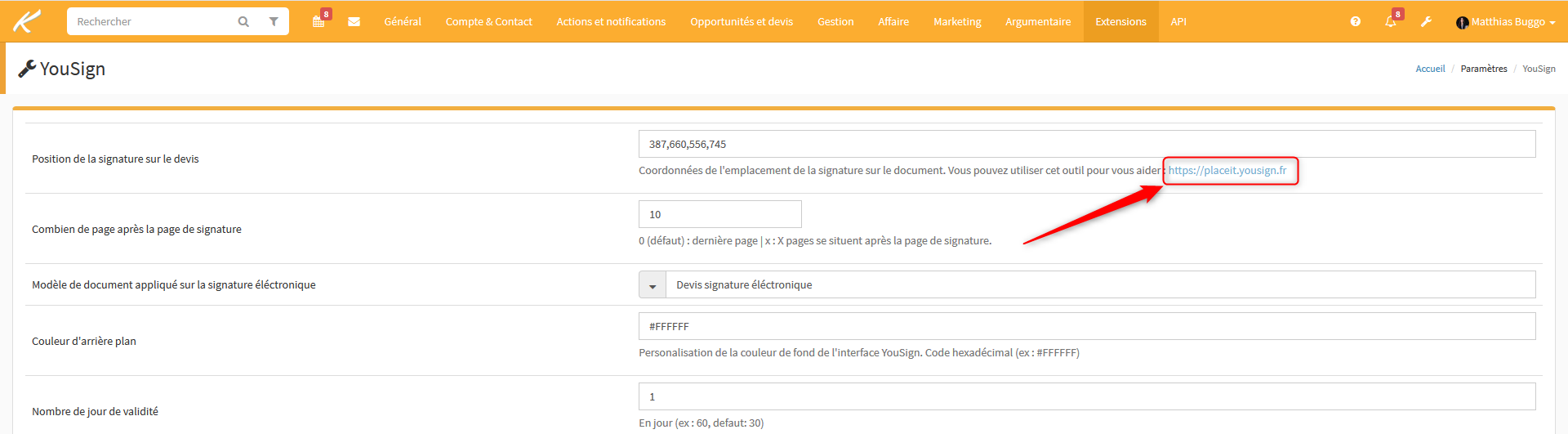Open the Général menu
Screen dimensions: 1568x434
(403, 22)
